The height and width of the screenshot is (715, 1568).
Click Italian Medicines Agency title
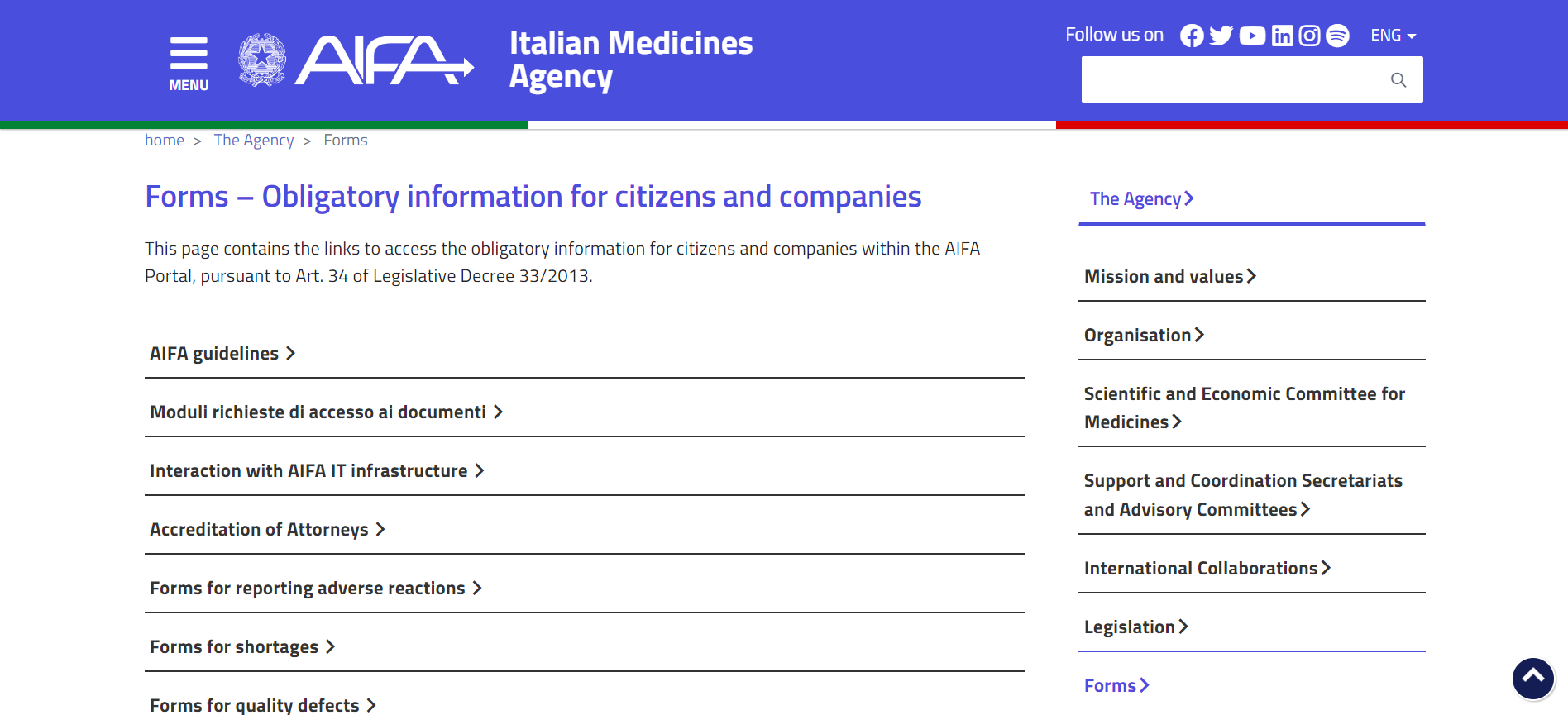(631, 60)
